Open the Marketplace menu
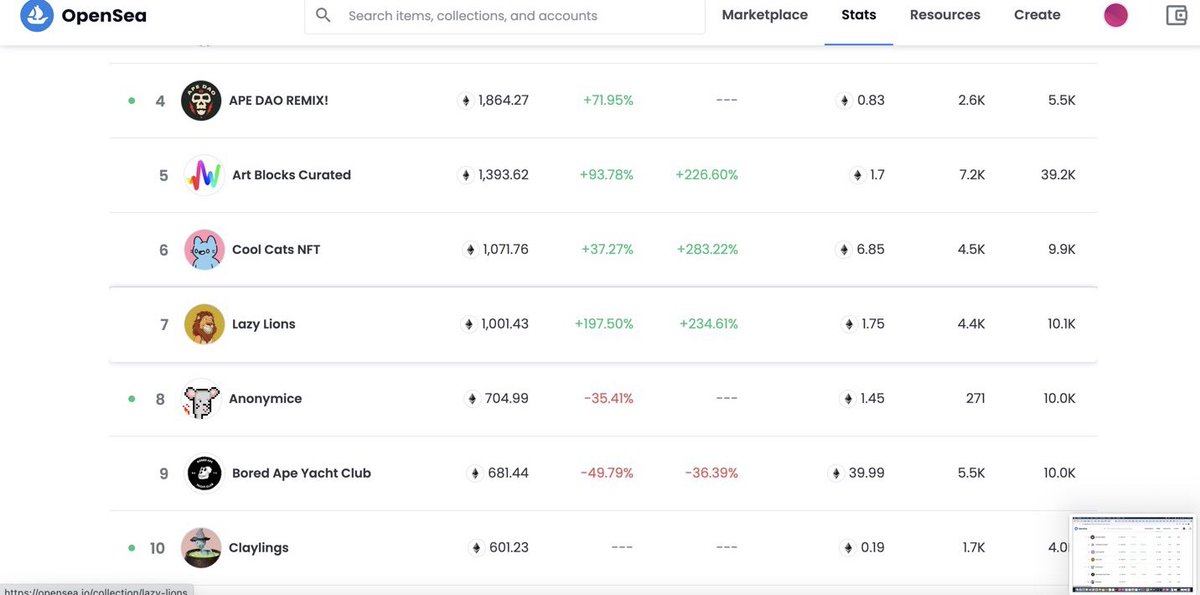This screenshot has height=595, width=1200. (x=765, y=15)
